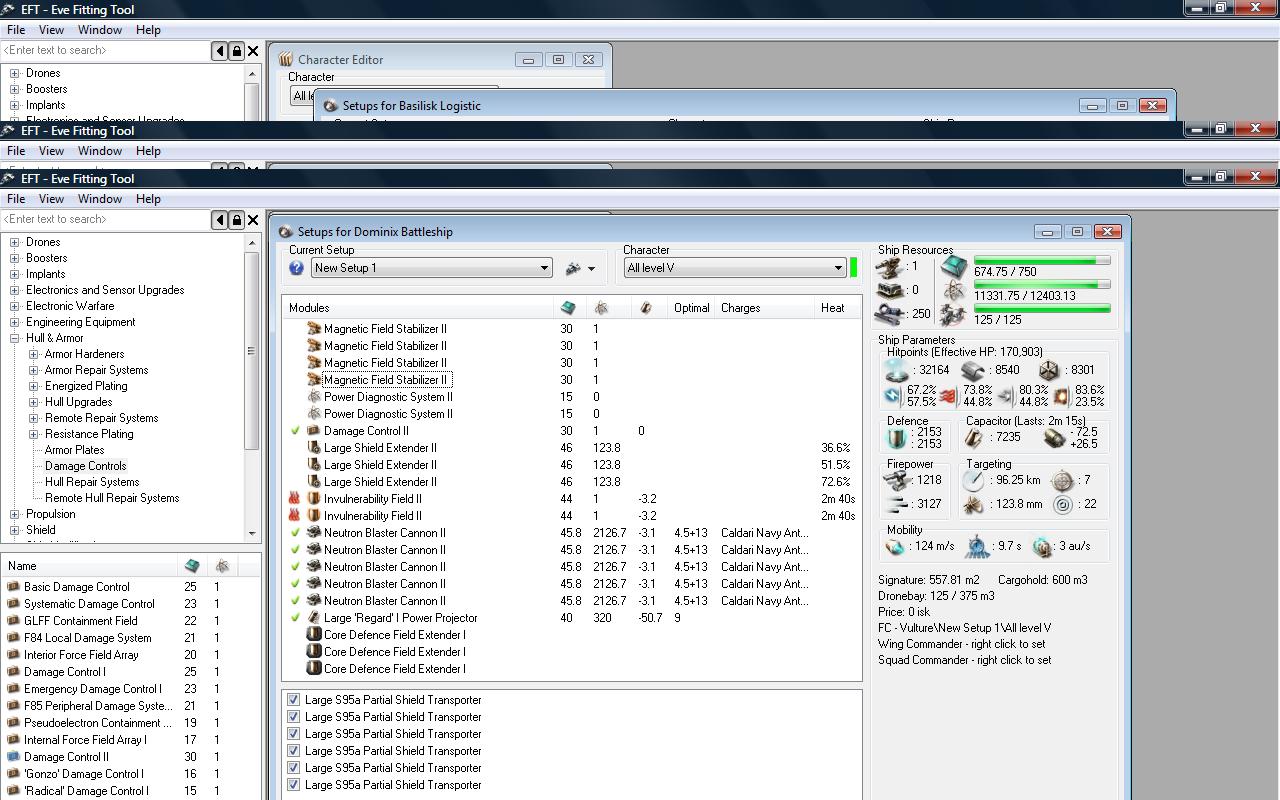Open the File menu in the middle EFT window
The height and width of the screenshot is (800, 1280).
16,151
